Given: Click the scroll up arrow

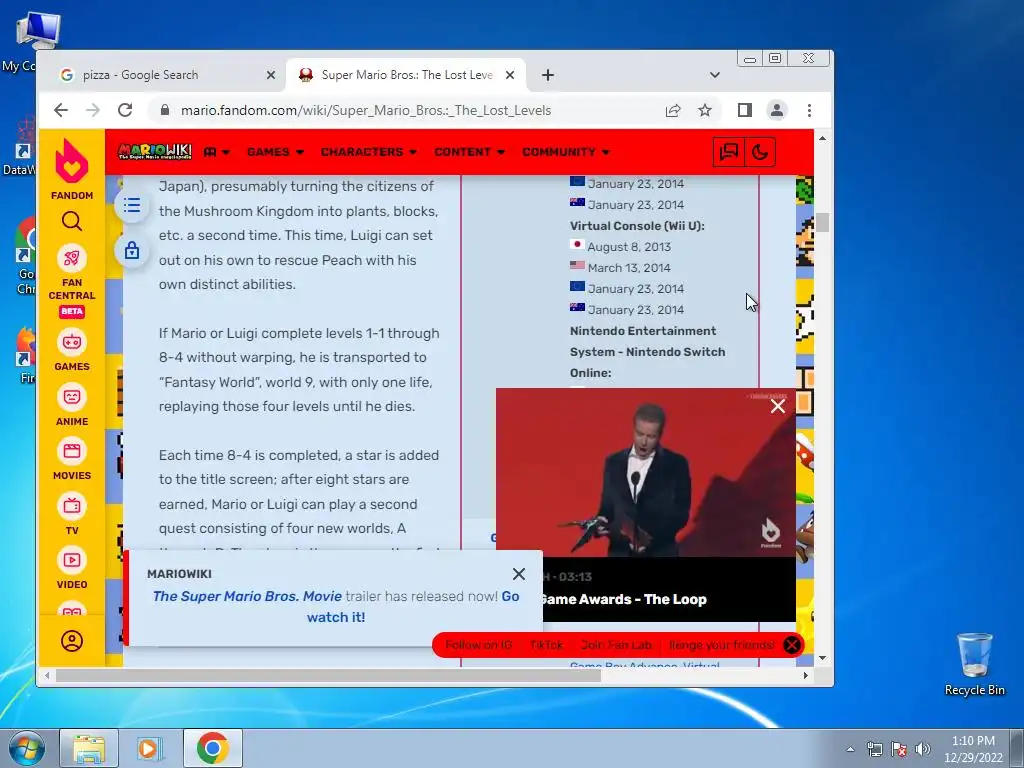Looking at the screenshot, I should [x=822, y=138].
